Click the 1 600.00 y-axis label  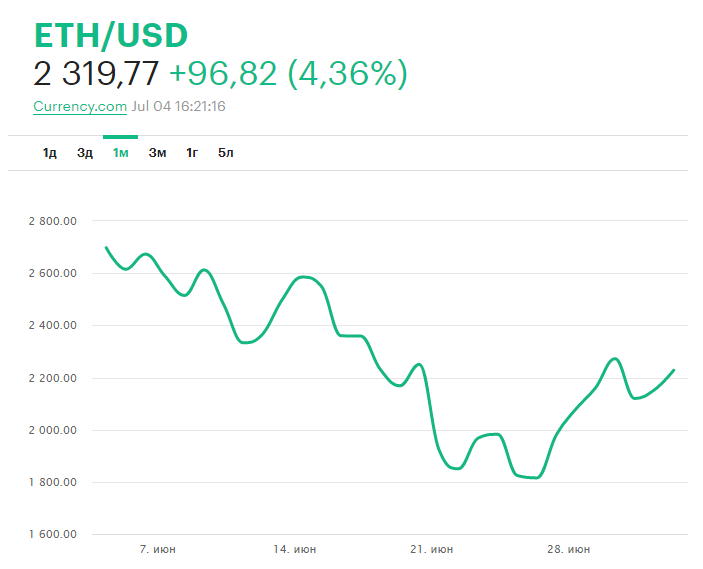55,534
